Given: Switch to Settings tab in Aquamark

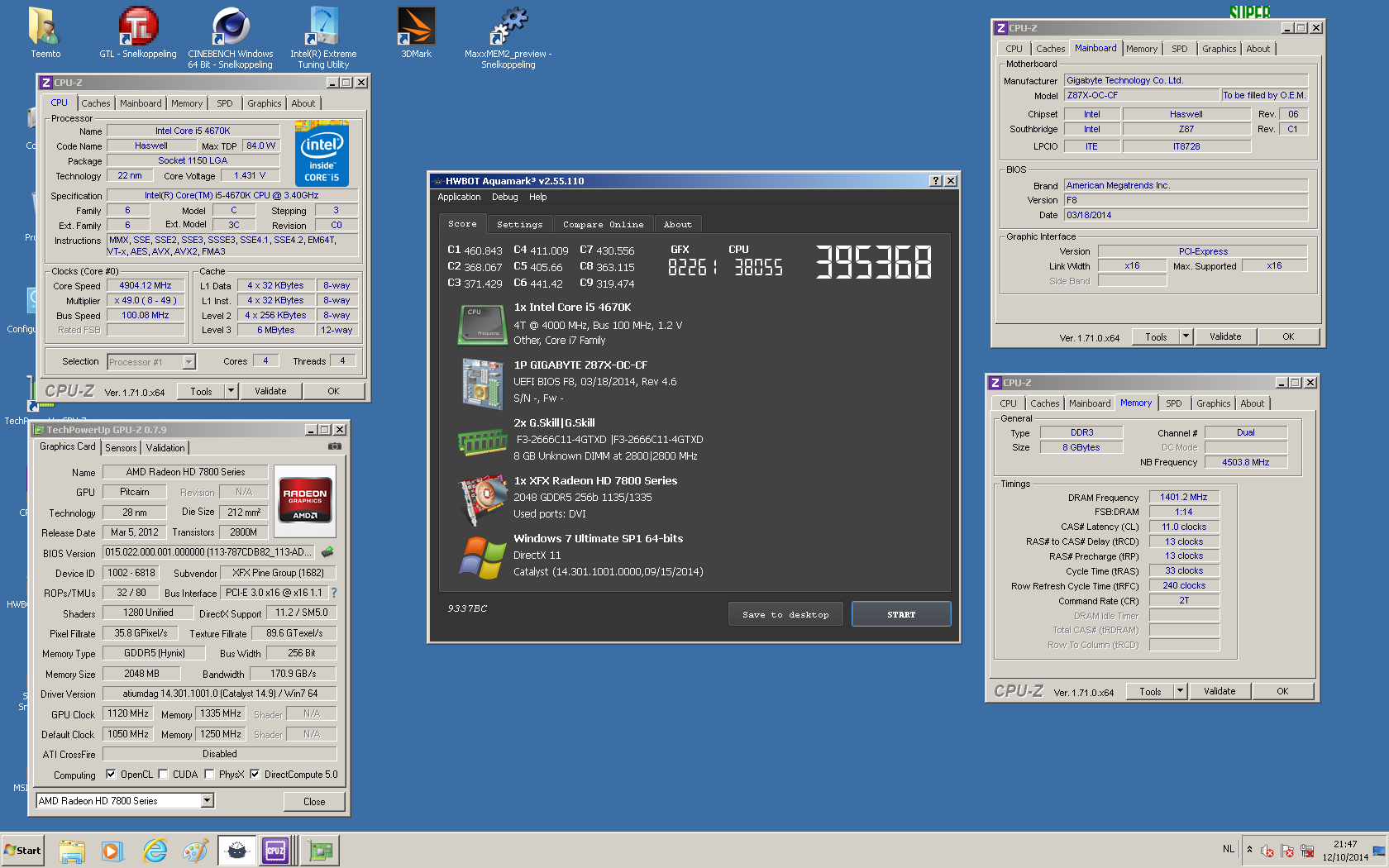Looking at the screenshot, I should (519, 224).
